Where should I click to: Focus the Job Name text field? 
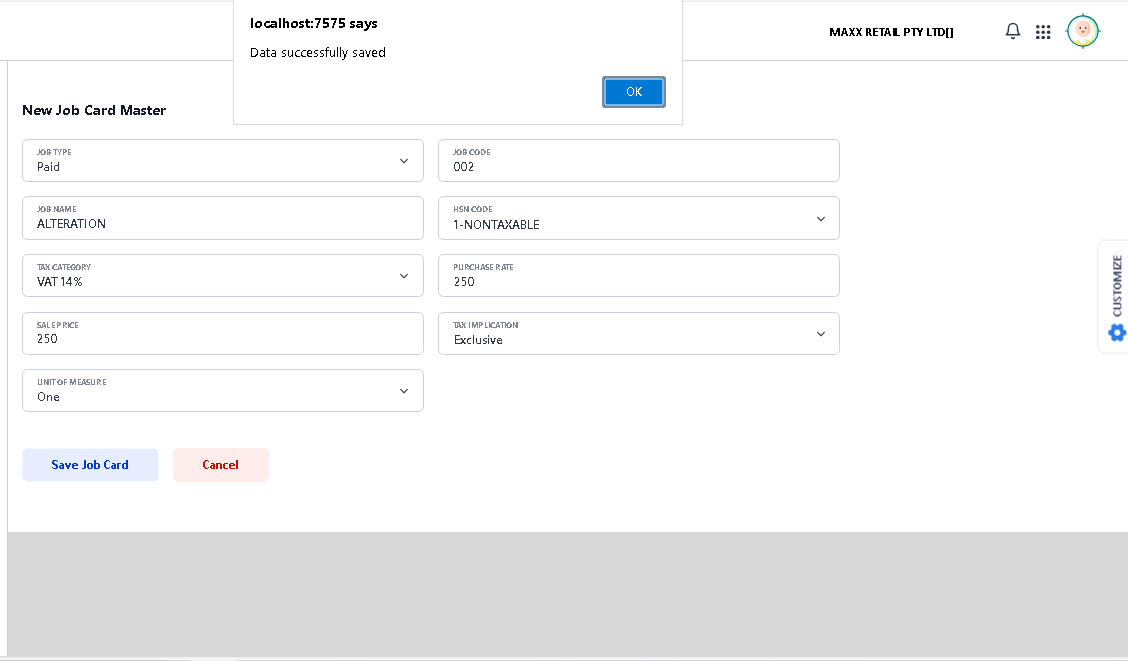coord(222,218)
